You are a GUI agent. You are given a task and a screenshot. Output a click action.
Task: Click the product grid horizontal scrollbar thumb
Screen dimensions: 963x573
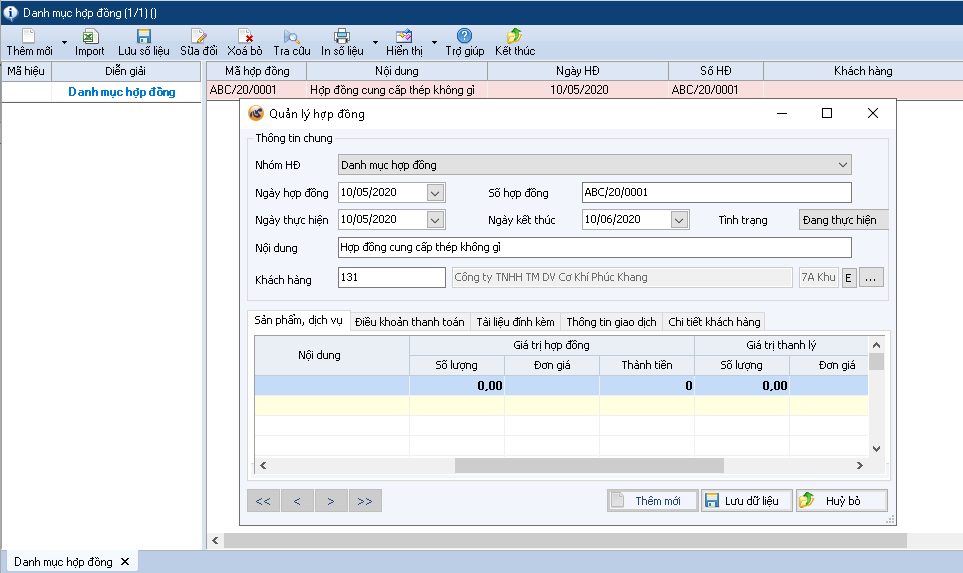(589, 466)
